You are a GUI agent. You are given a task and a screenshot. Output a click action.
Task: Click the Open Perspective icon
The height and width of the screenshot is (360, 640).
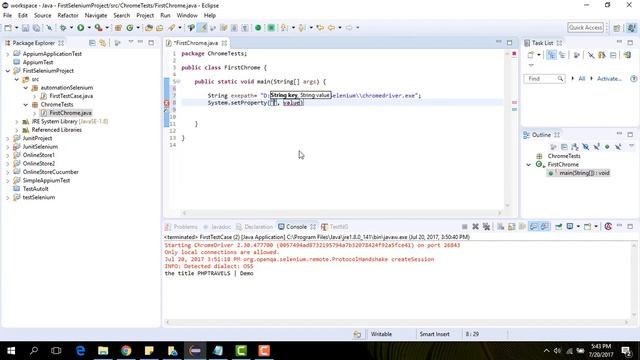[x=617, y=28]
